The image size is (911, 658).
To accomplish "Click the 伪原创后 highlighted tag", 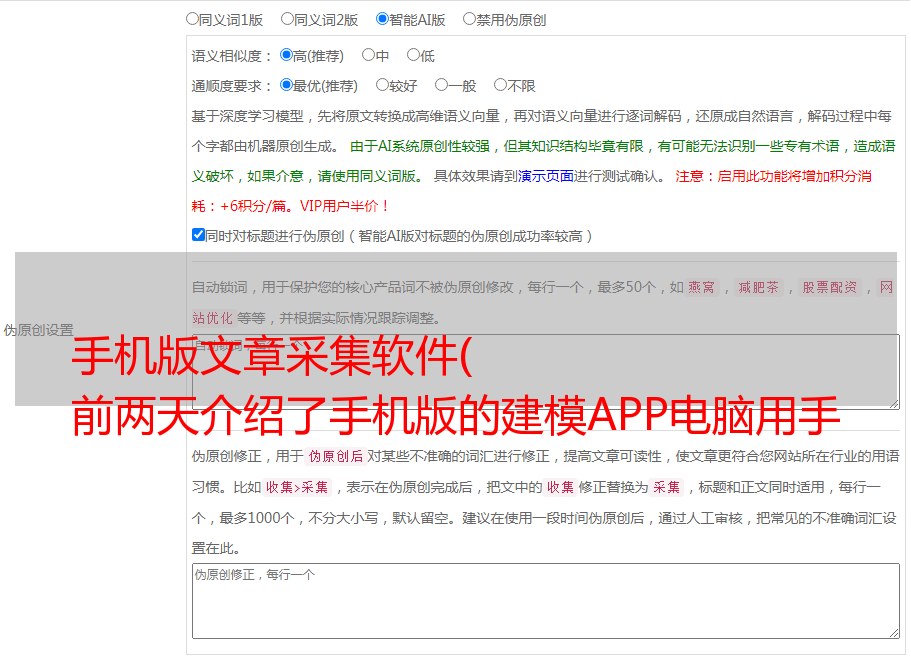I will tap(336, 456).
